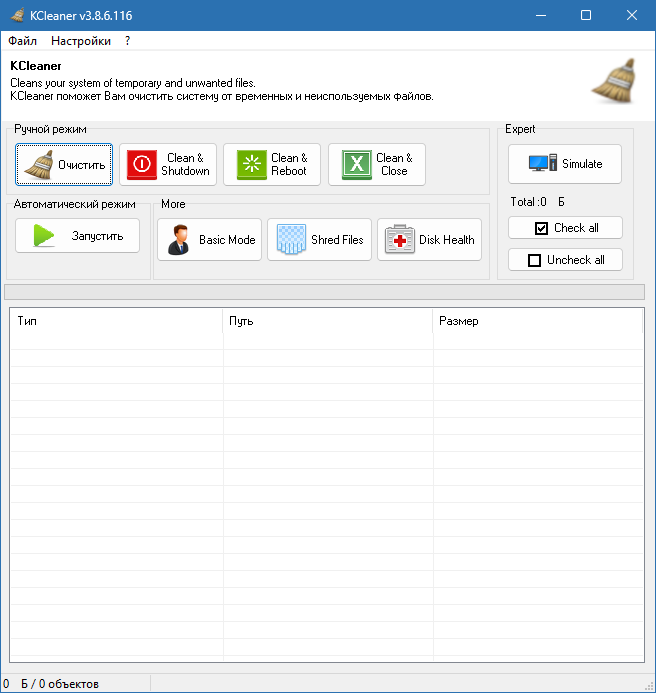This screenshot has height=693, width=656.
Task: Click the Basic Mode label
Action: (227, 240)
